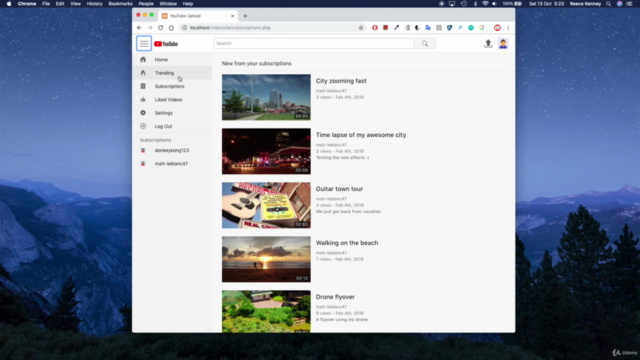Click 'We just got back from vacation' text
640x360 pixels.
tap(348, 211)
